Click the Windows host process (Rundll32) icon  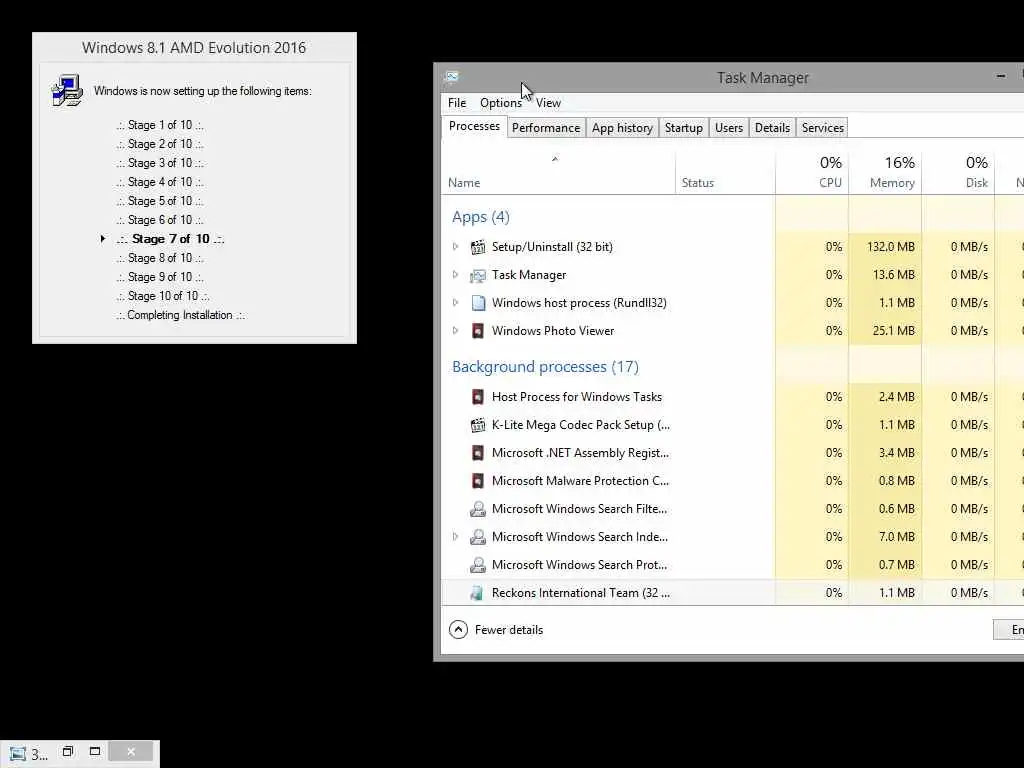[478, 303]
